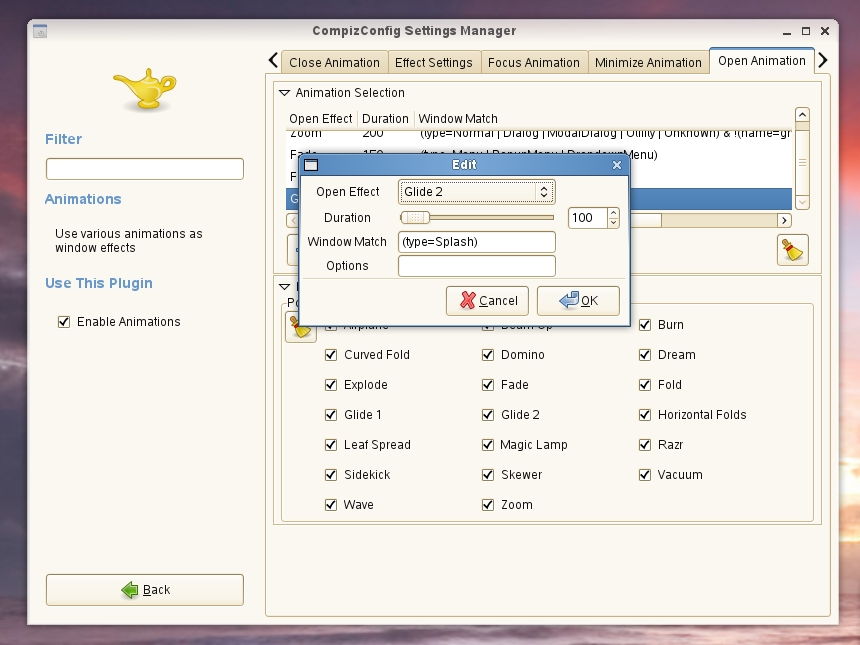Toggle Enable Animations checkbox
Image resolution: width=860 pixels, height=645 pixels.
click(x=64, y=322)
